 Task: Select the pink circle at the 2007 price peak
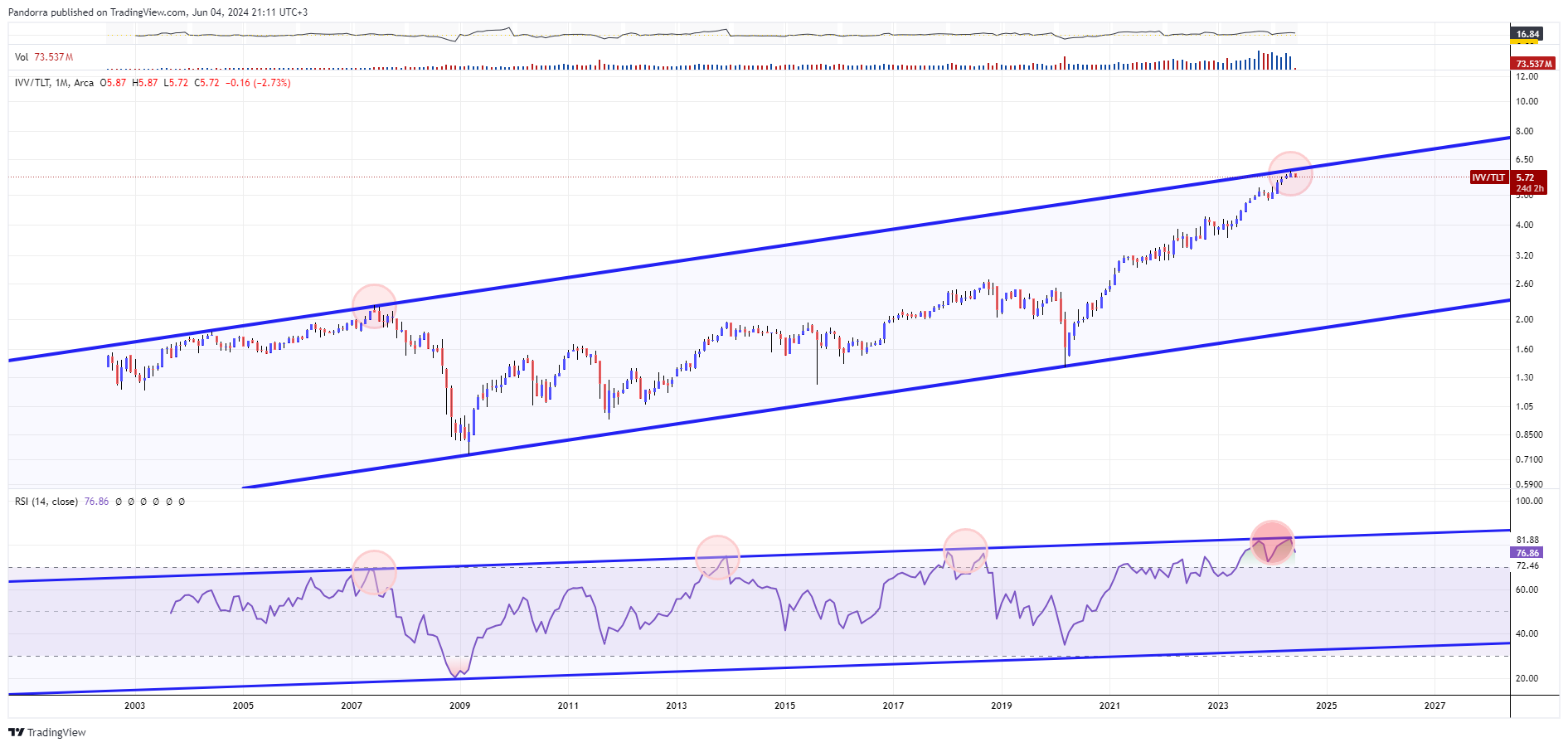pyautogui.click(x=374, y=307)
